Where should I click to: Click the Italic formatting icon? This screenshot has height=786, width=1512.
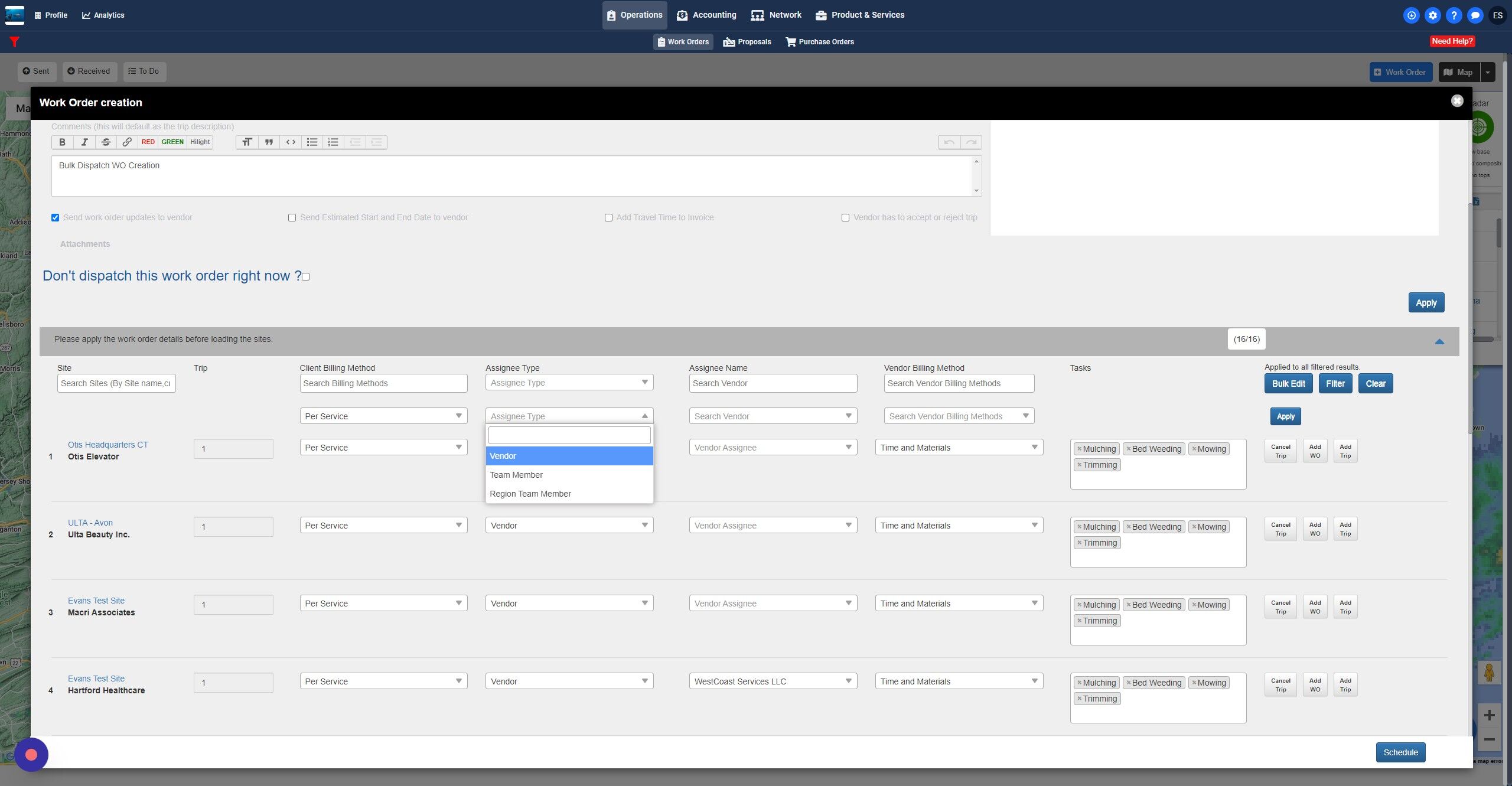coord(84,142)
